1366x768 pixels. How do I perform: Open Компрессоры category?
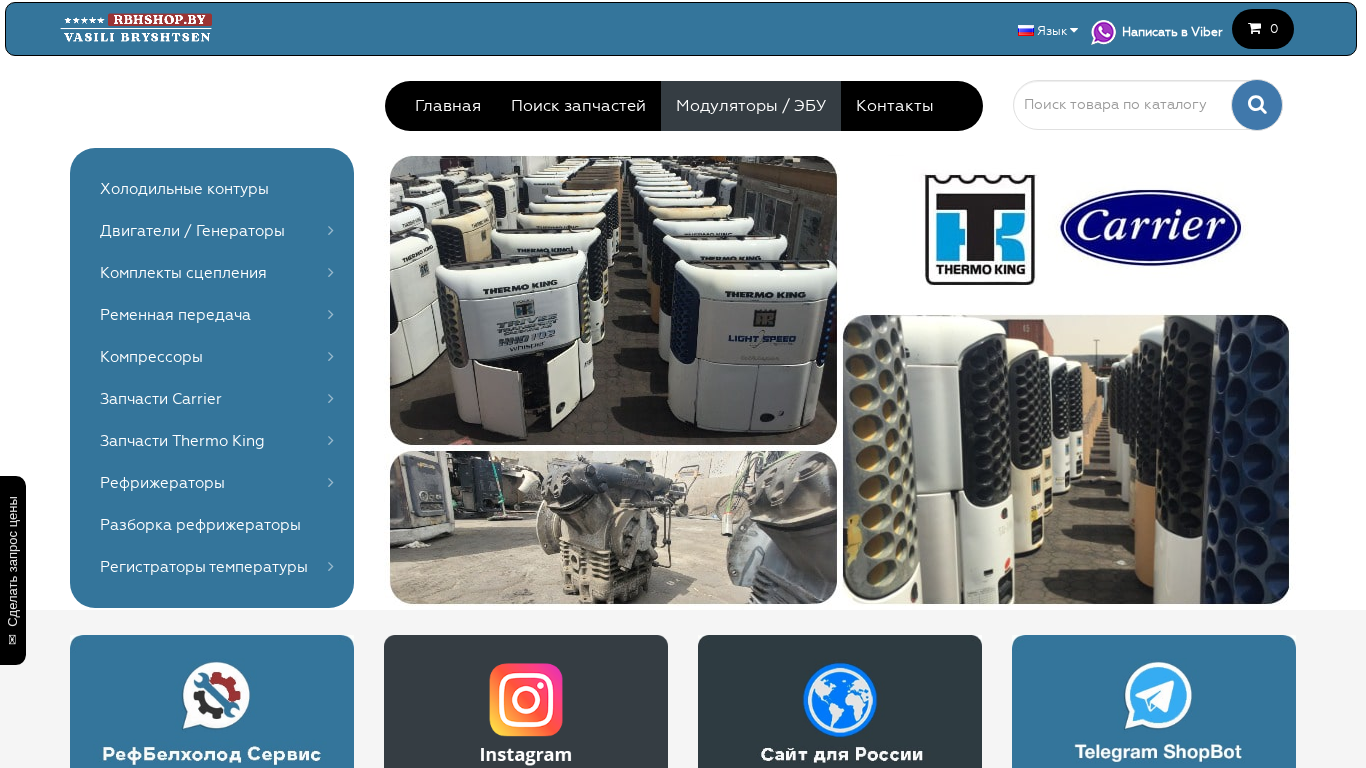(x=151, y=357)
